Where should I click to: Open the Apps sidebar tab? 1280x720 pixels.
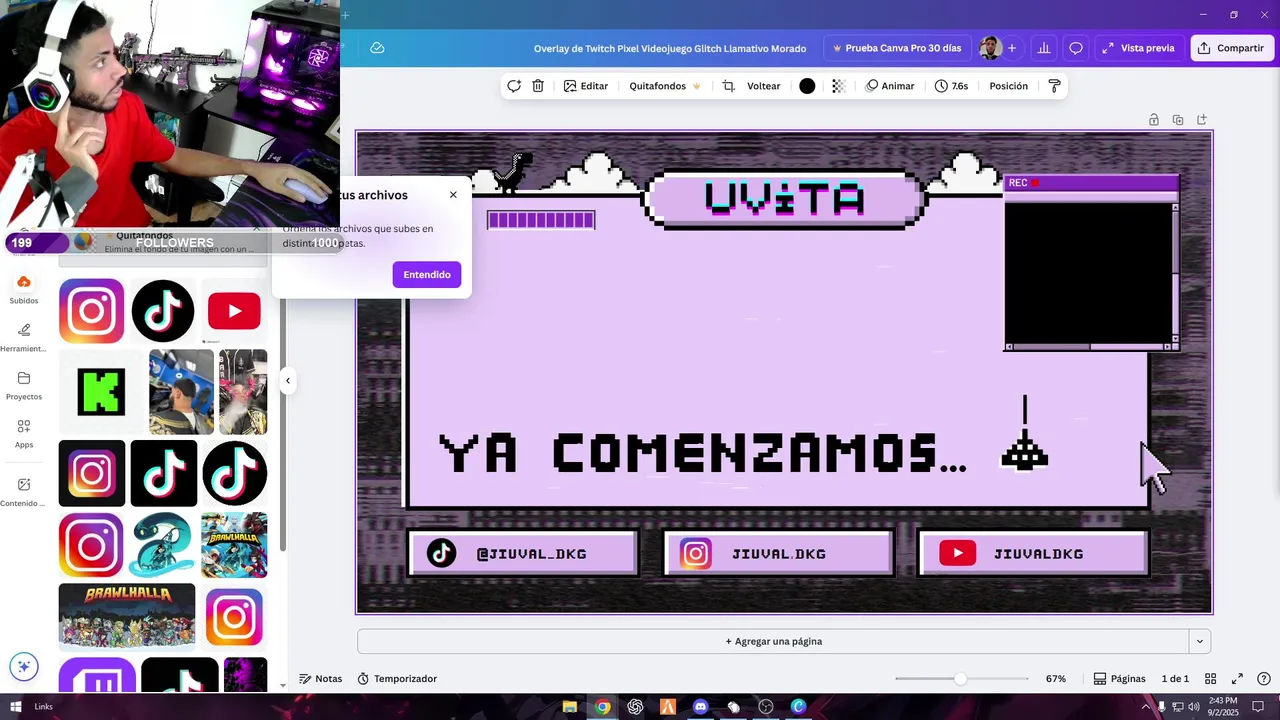point(24,434)
